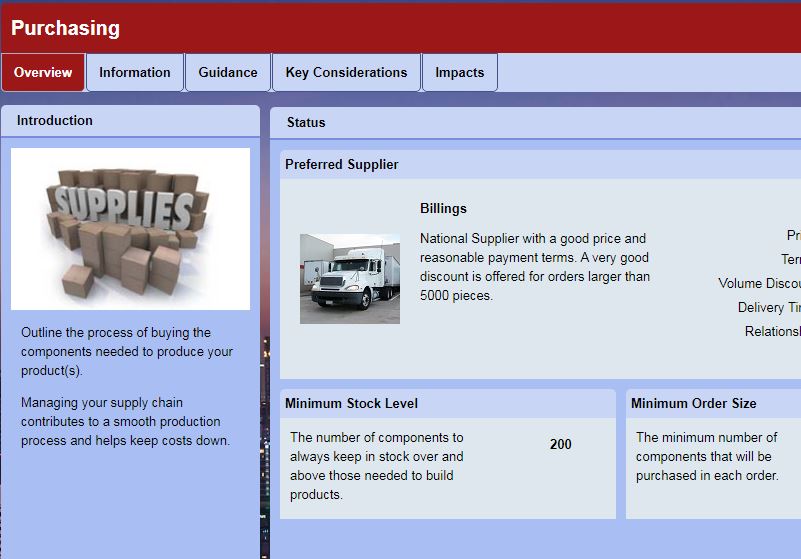Viewport: 801px width, 559px height.
Task: Click the Preferred Supplier heading
Action: [x=342, y=165]
